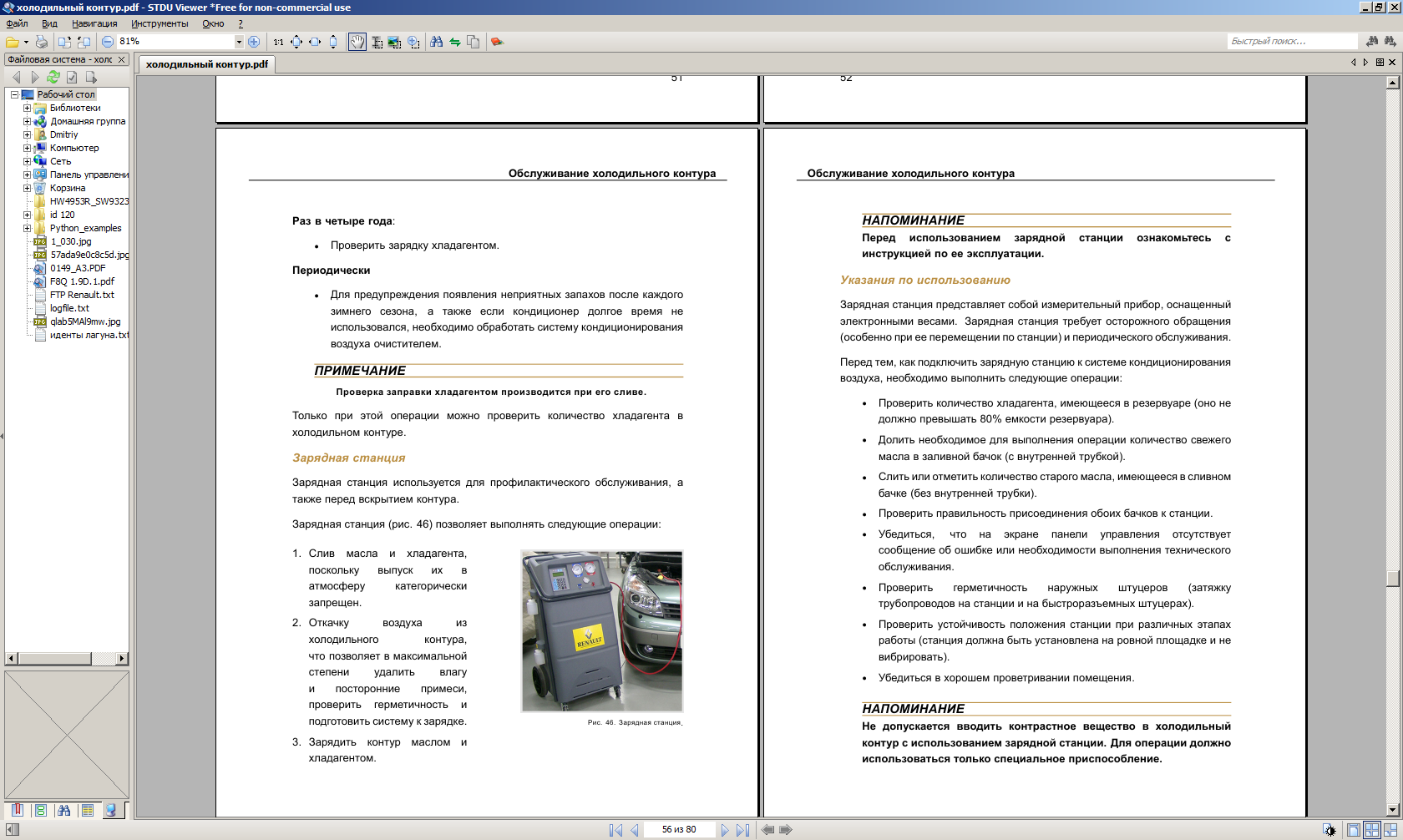Select the F8Q 1.9D.1.pdf file
Image resolution: width=1403 pixels, height=840 pixels.
click(82, 281)
